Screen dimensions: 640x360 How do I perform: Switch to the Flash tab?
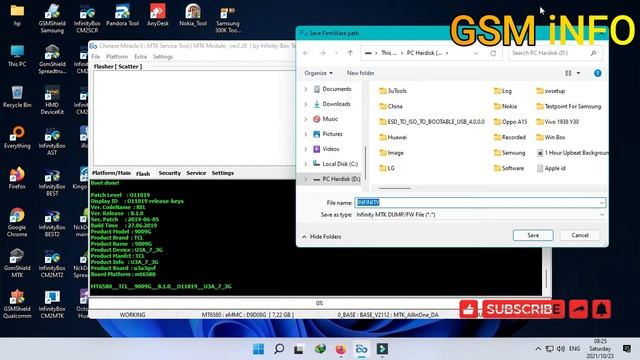[143, 173]
